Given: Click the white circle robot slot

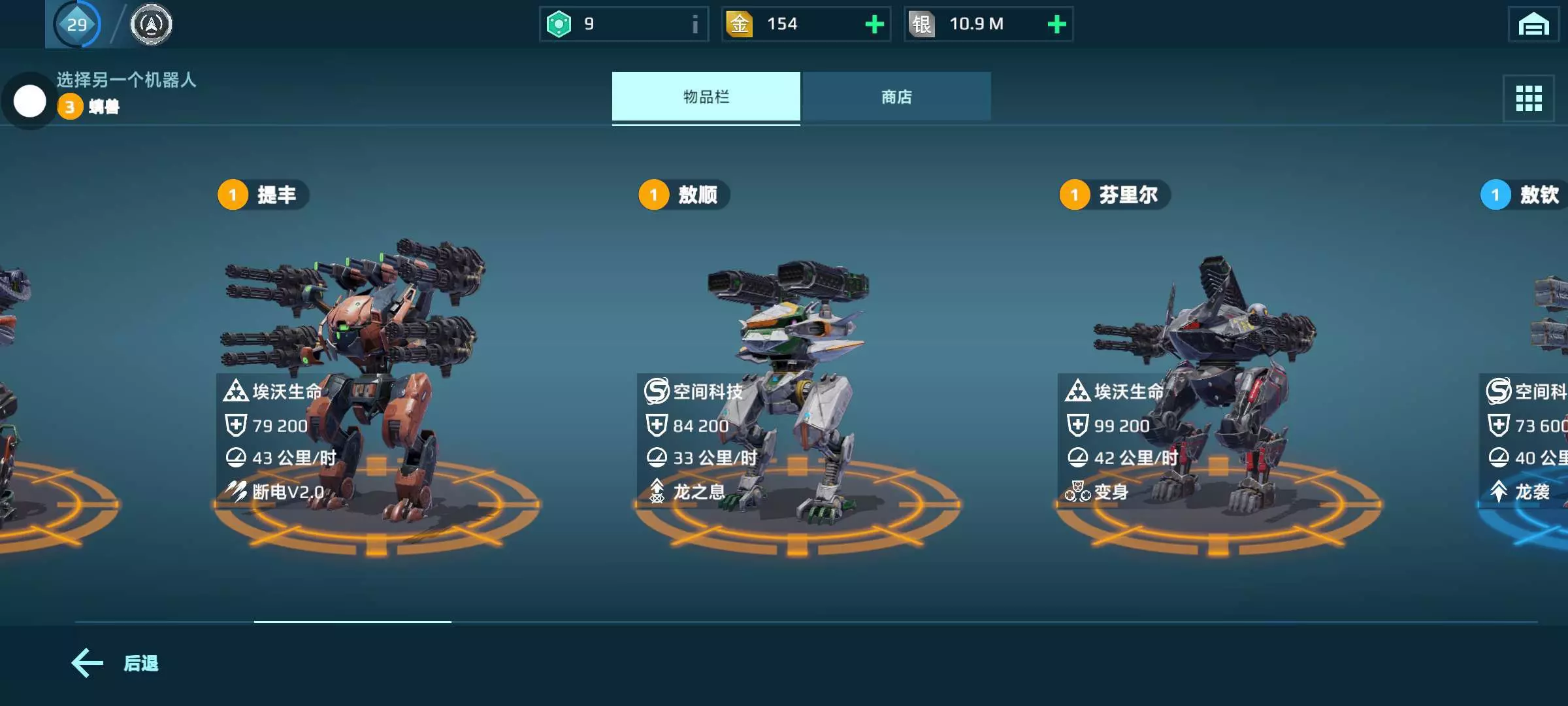Looking at the screenshot, I should click(x=30, y=101).
